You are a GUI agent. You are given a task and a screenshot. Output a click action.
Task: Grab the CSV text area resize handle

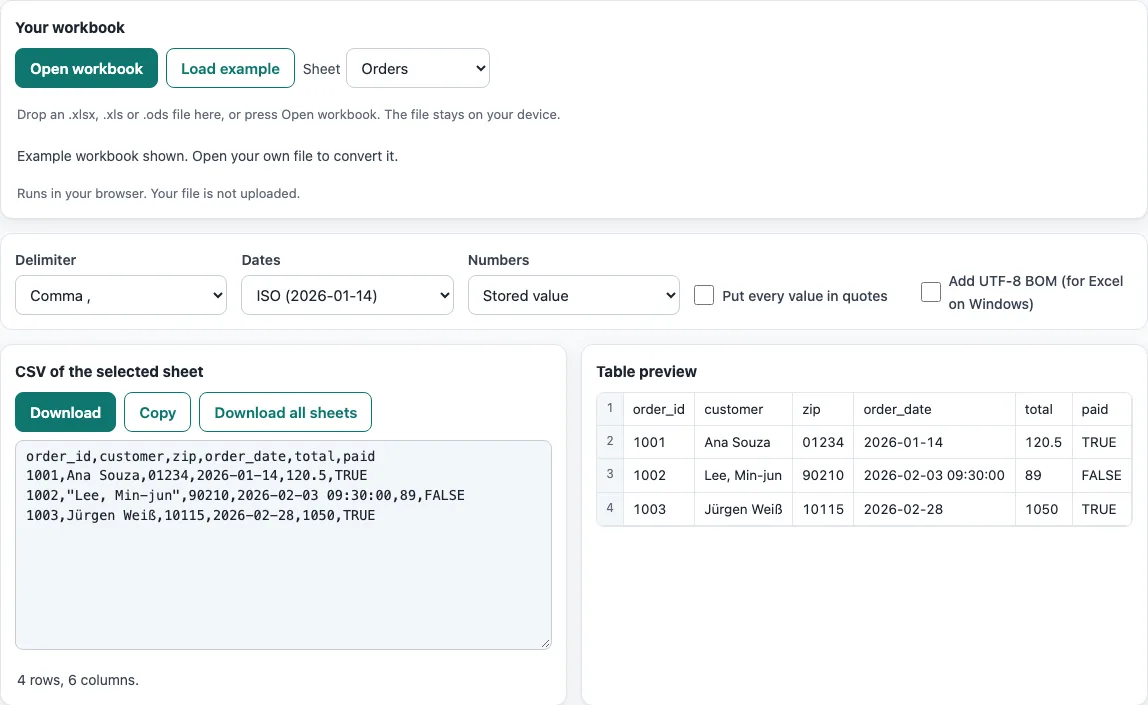coord(545,644)
